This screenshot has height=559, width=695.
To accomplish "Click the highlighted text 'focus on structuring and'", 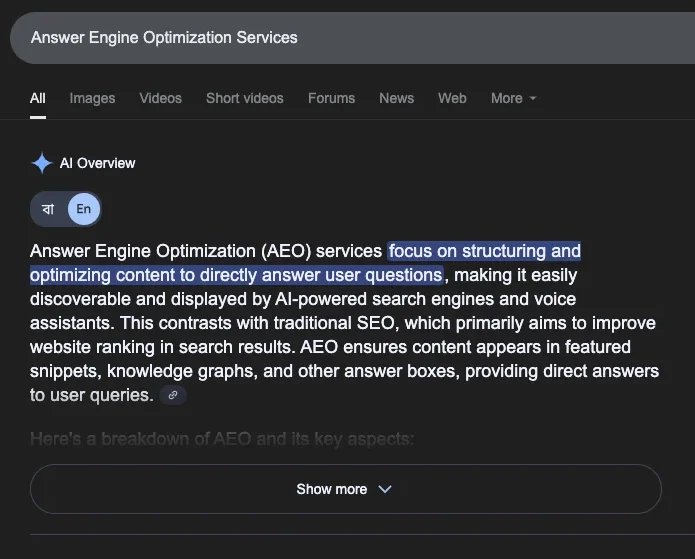I will 484,251.
